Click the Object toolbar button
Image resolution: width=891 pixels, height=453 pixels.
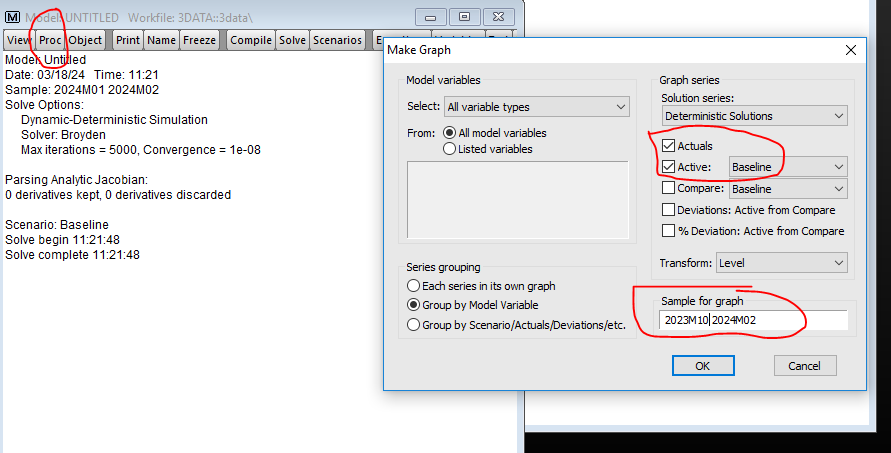pos(86,40)
